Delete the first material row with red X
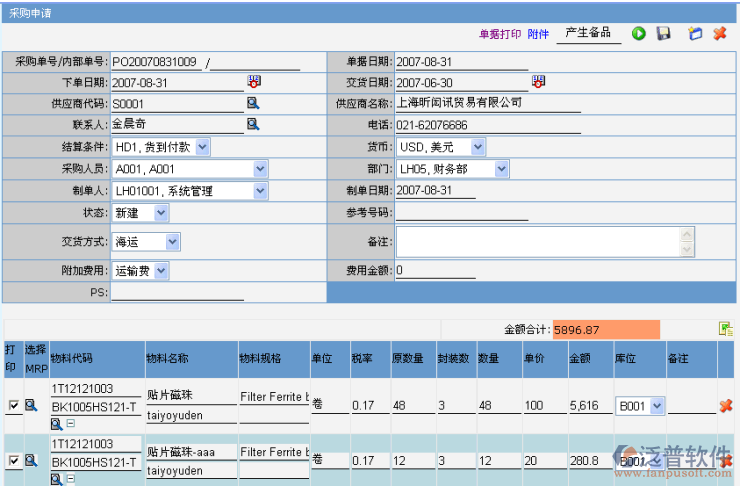The width and height of the screenshot is (742, 489). [726, 406]
